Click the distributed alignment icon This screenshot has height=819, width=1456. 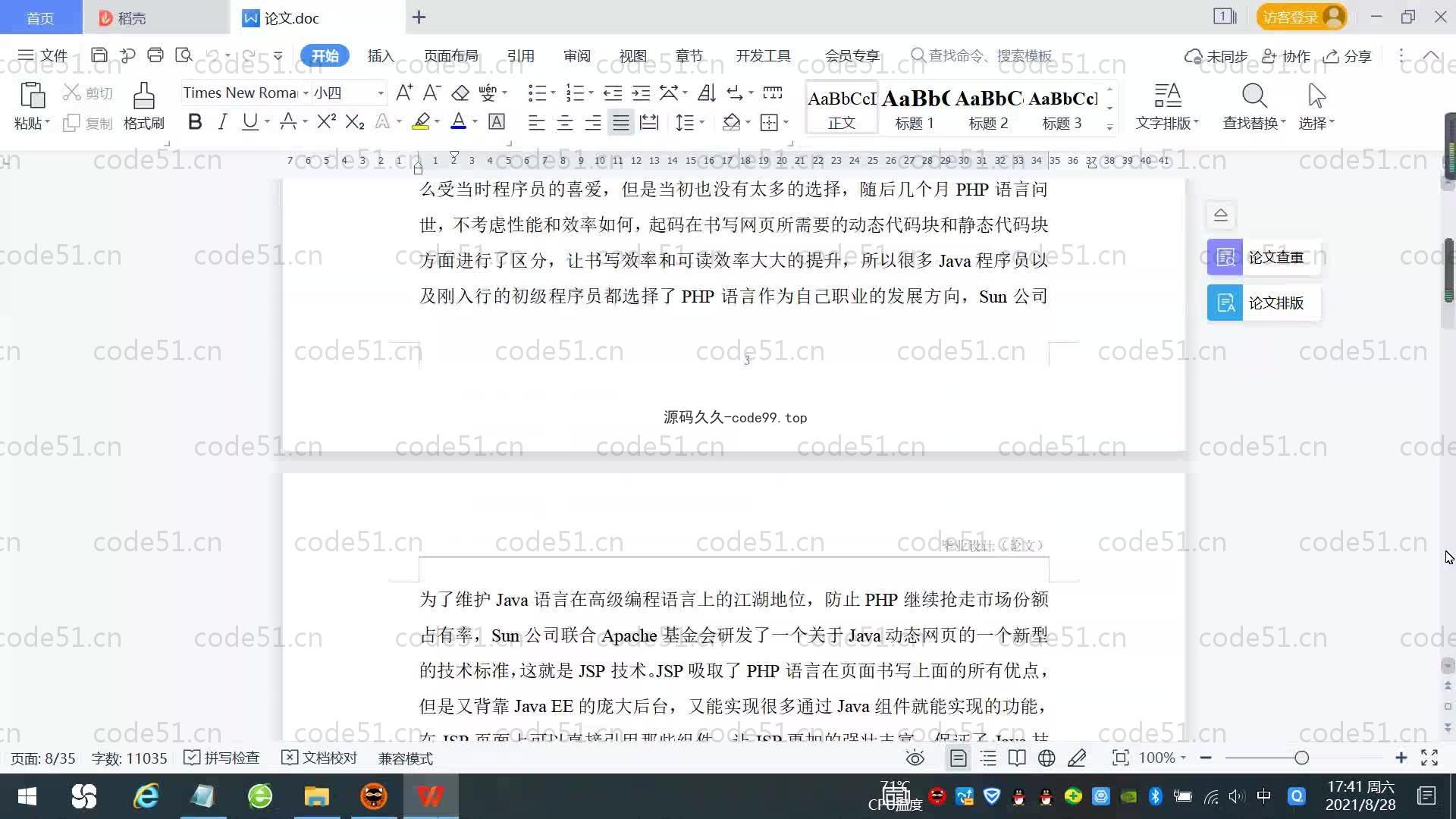(x=649, y=122)
